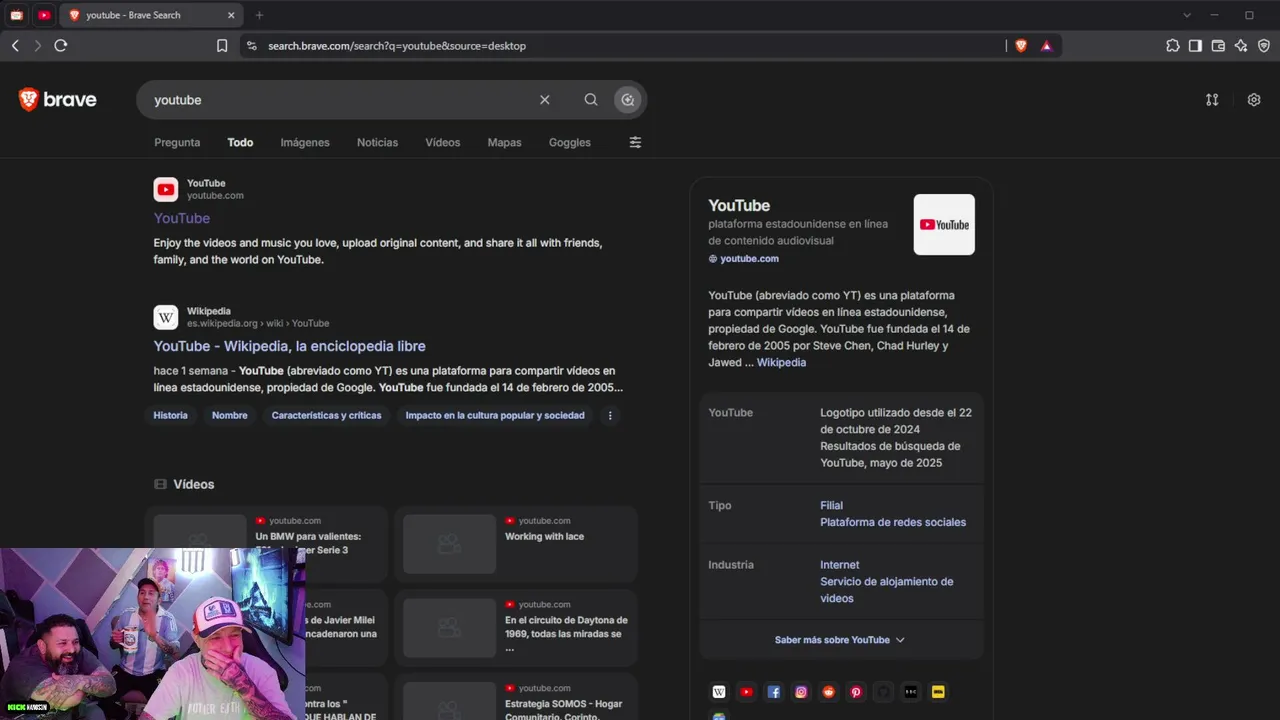Open Características y críticas sublink chip
The width and height of the screenshot is (1280, 720).
326,415
